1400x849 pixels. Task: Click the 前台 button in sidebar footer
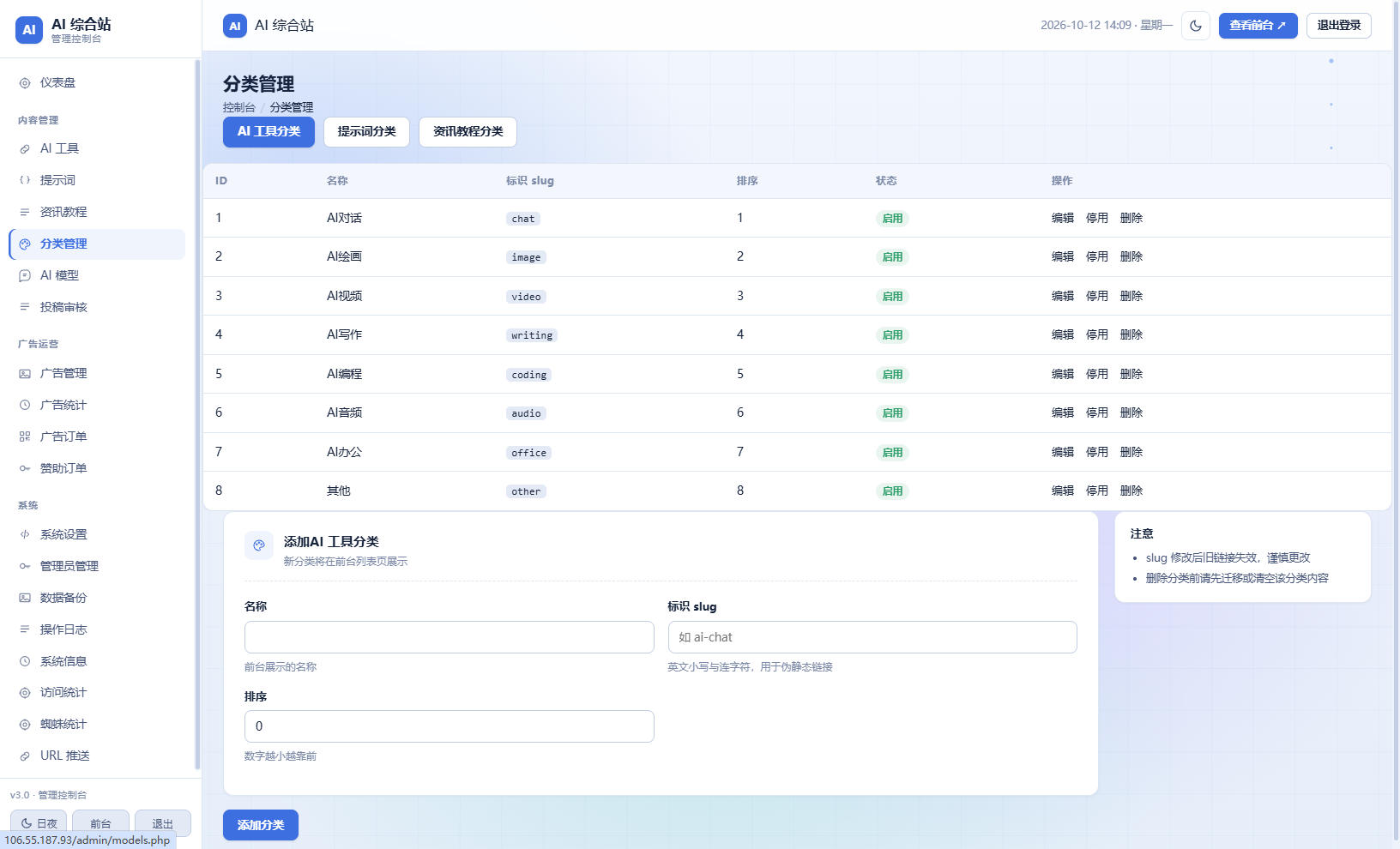click(100, 823)
